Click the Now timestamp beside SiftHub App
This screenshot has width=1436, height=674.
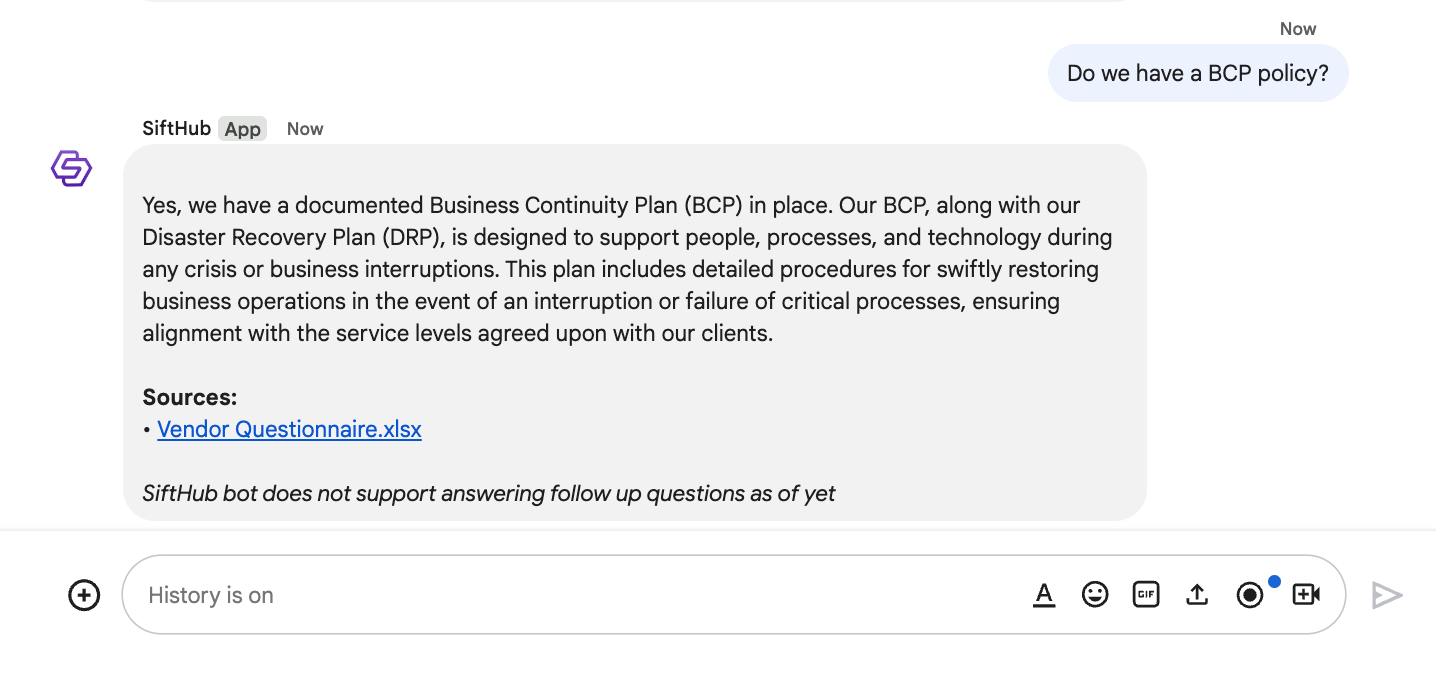(305, 129)
